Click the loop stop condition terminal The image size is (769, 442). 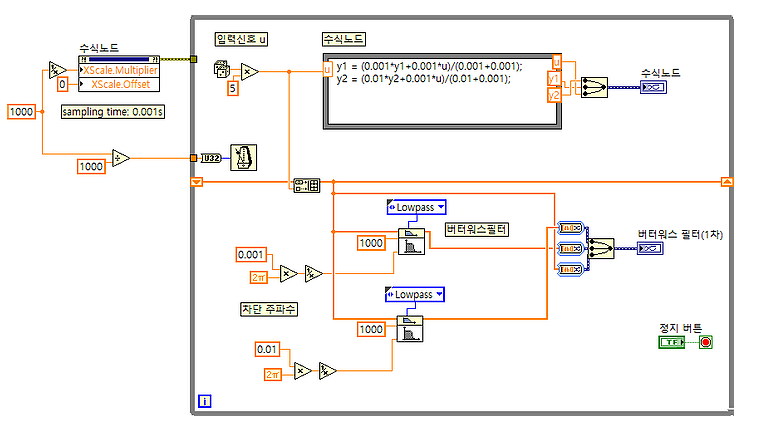706,342
